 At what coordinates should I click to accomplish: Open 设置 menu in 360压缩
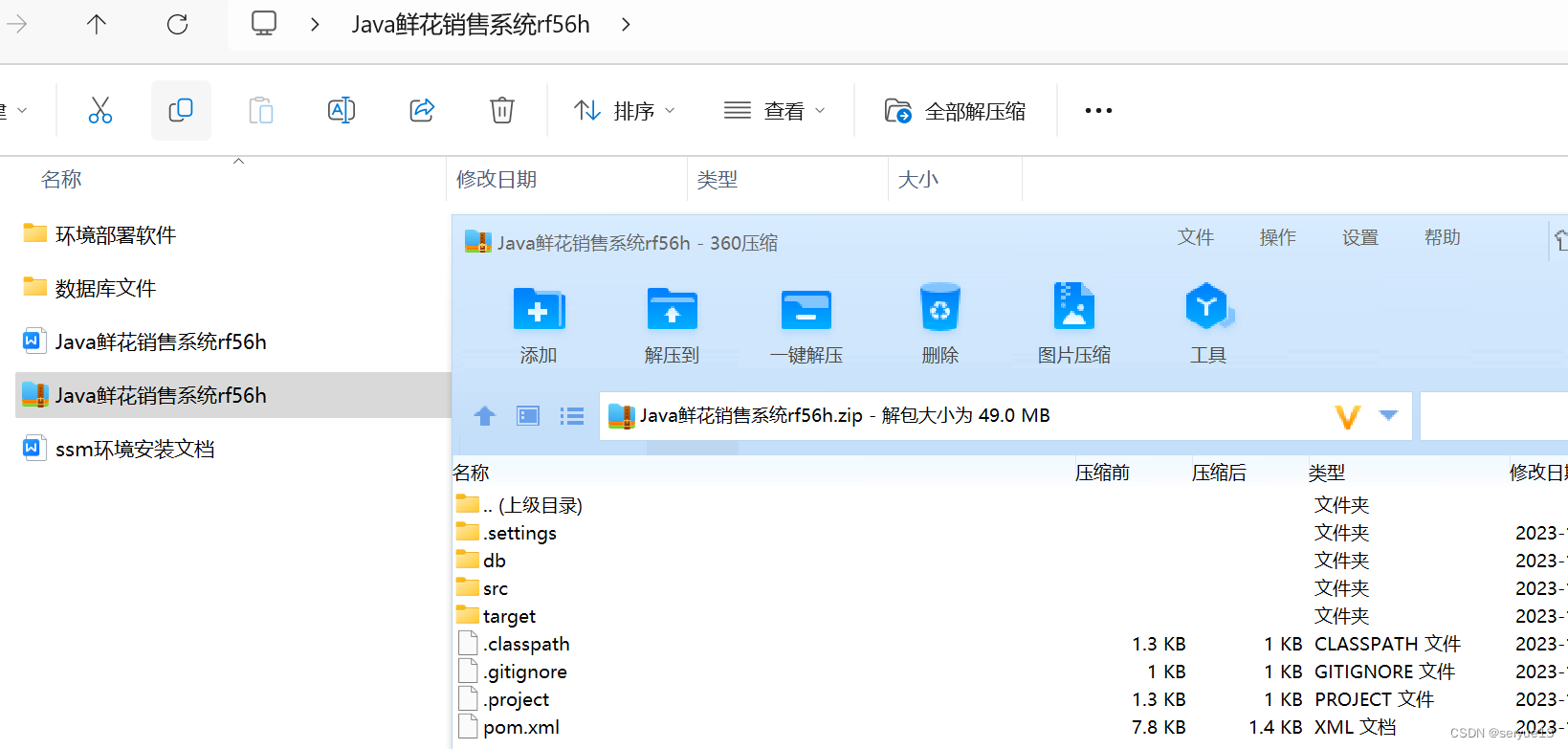coord(1360,237)
